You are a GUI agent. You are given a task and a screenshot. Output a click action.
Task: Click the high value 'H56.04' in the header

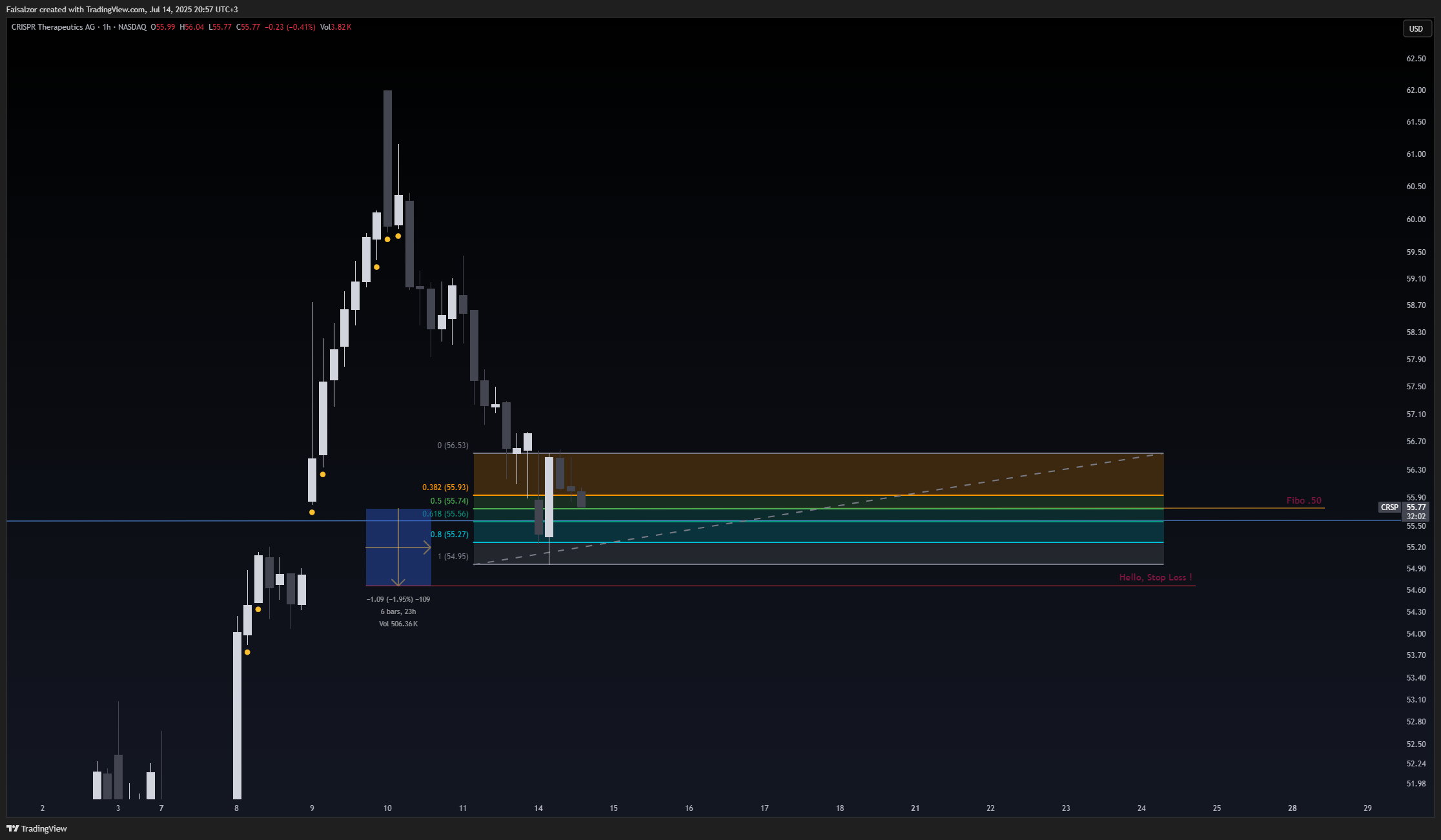[x=192, y=27]
